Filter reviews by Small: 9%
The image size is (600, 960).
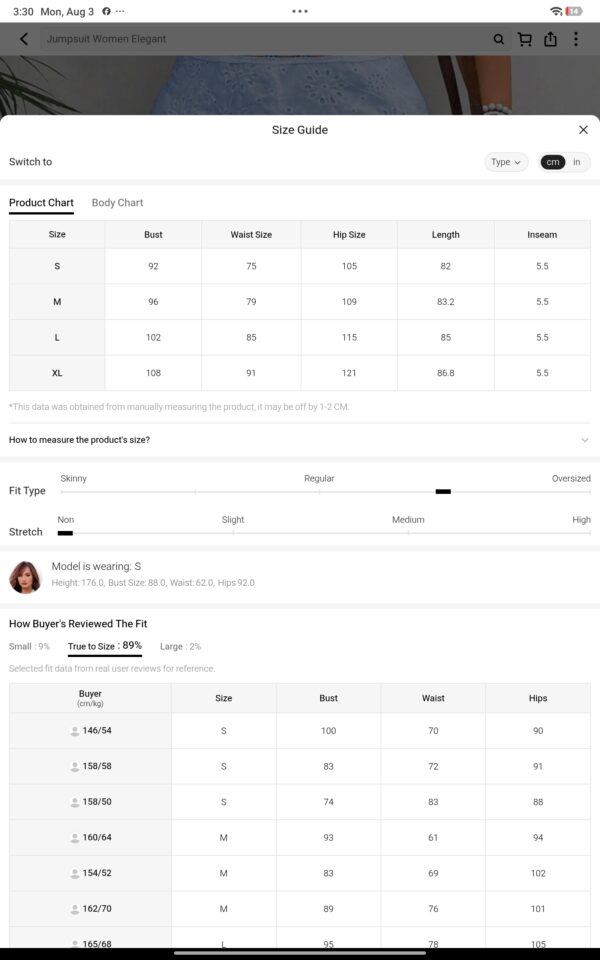[x=29, y=647]
